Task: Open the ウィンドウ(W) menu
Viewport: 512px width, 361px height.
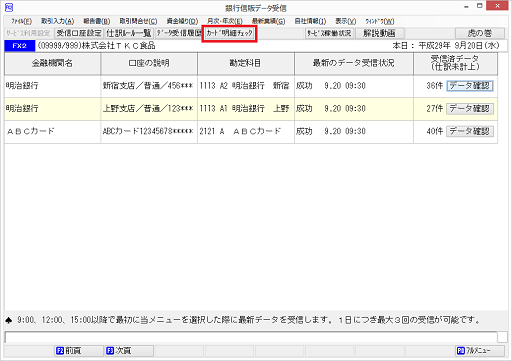Action: 380,21
